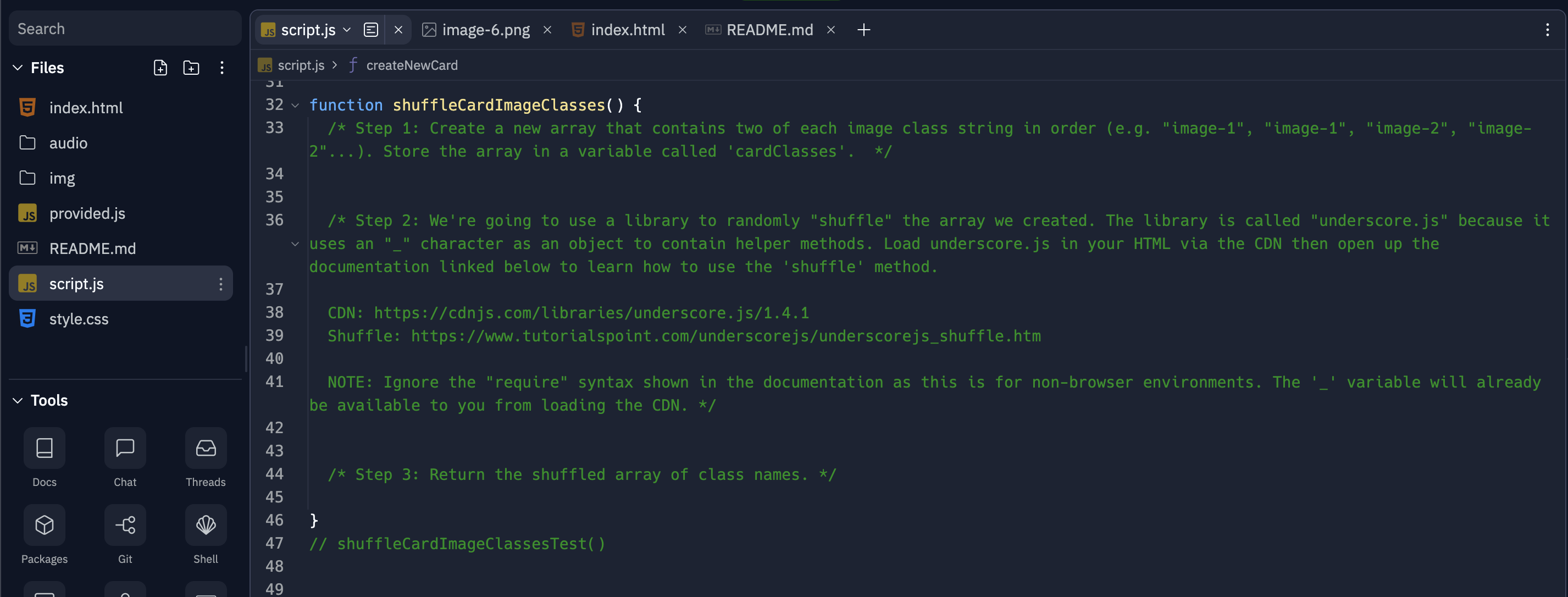Image resolution: width=1568 pixels, height=597 pixels.
Task: Open the Git tool
Action: point(125,525)
